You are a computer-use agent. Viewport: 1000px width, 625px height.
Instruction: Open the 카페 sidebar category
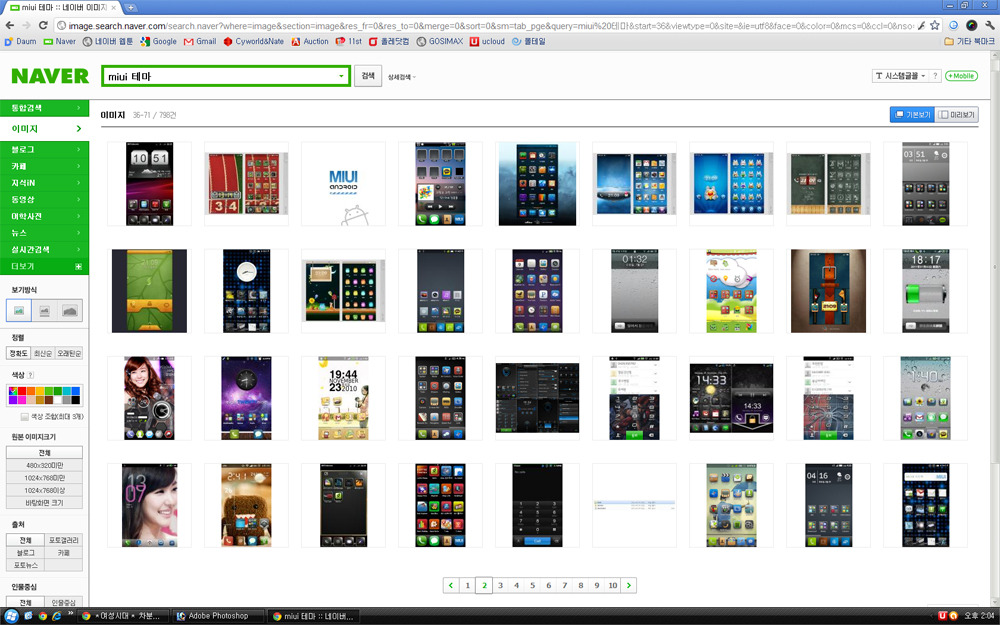point(44,166)
